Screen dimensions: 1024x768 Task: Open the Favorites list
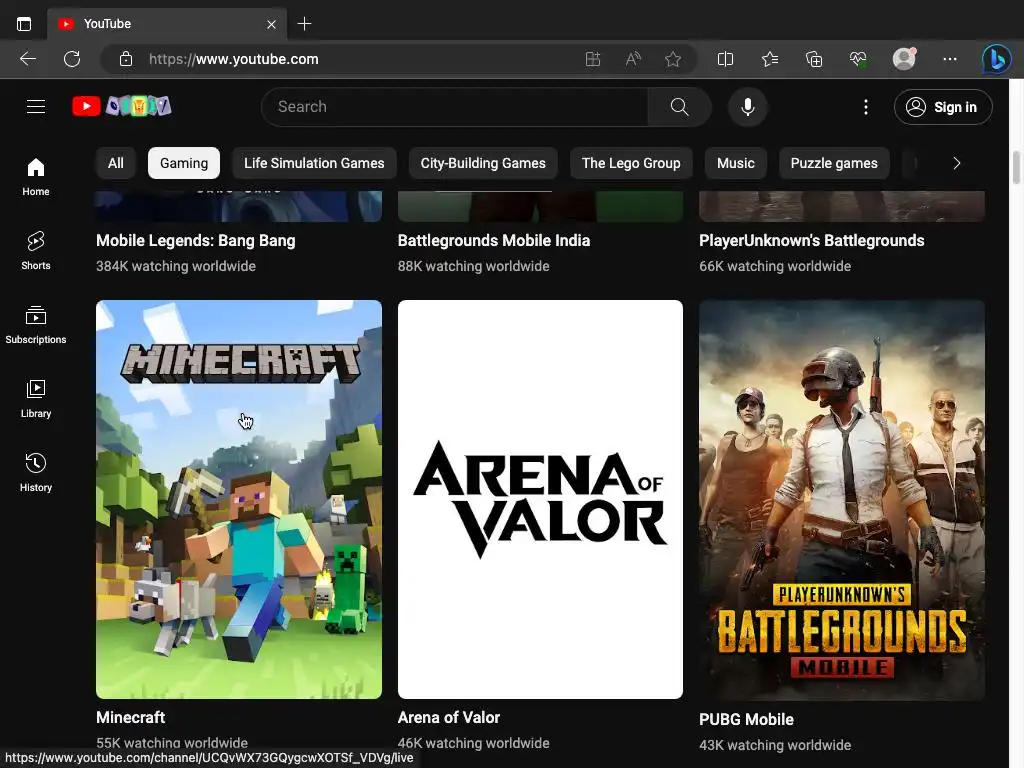(x=770, y=59)
